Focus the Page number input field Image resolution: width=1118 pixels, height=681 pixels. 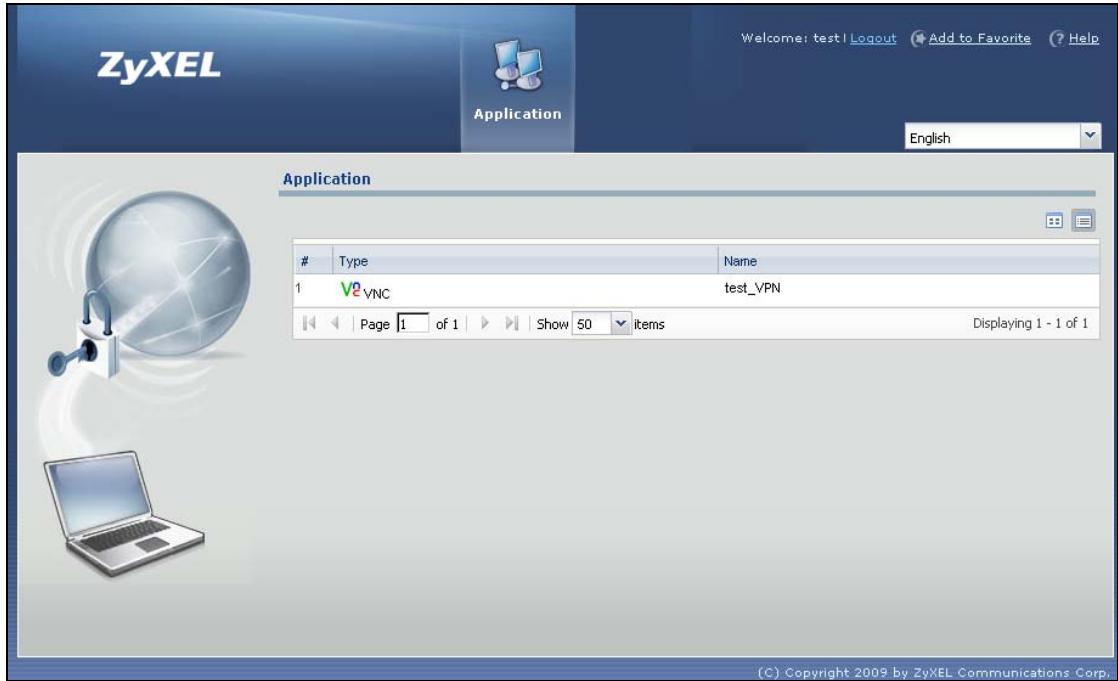click(412, 324)
